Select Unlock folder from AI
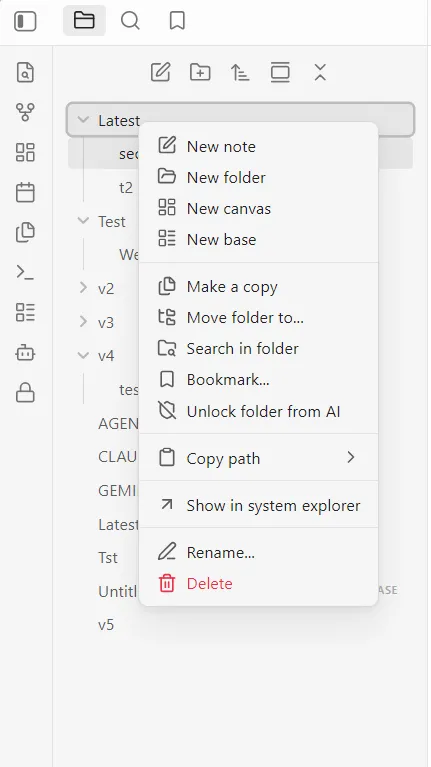 [x=258, y=411]
